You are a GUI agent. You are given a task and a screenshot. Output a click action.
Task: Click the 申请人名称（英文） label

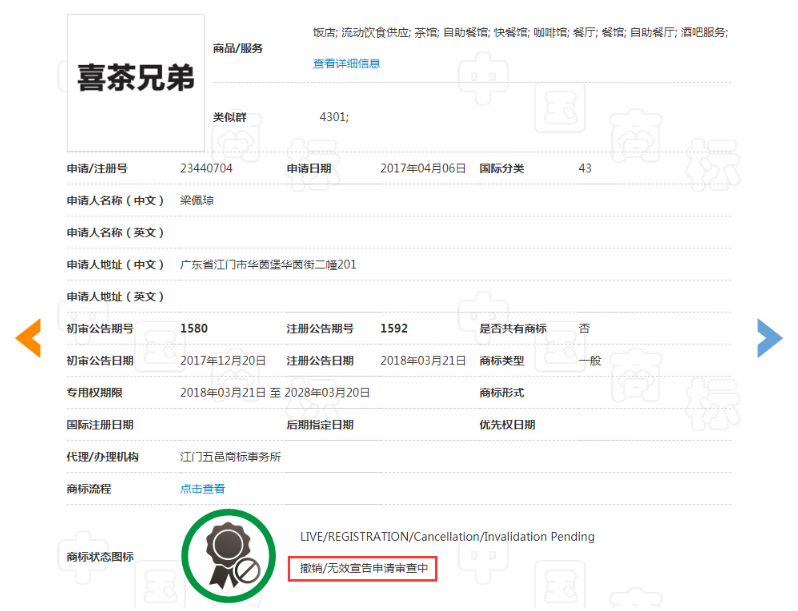[115, 232]
